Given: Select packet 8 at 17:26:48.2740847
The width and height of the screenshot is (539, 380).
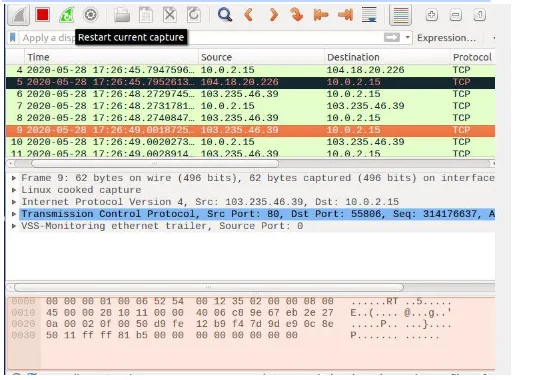Looking at the screenshot, I should (250, 118).
